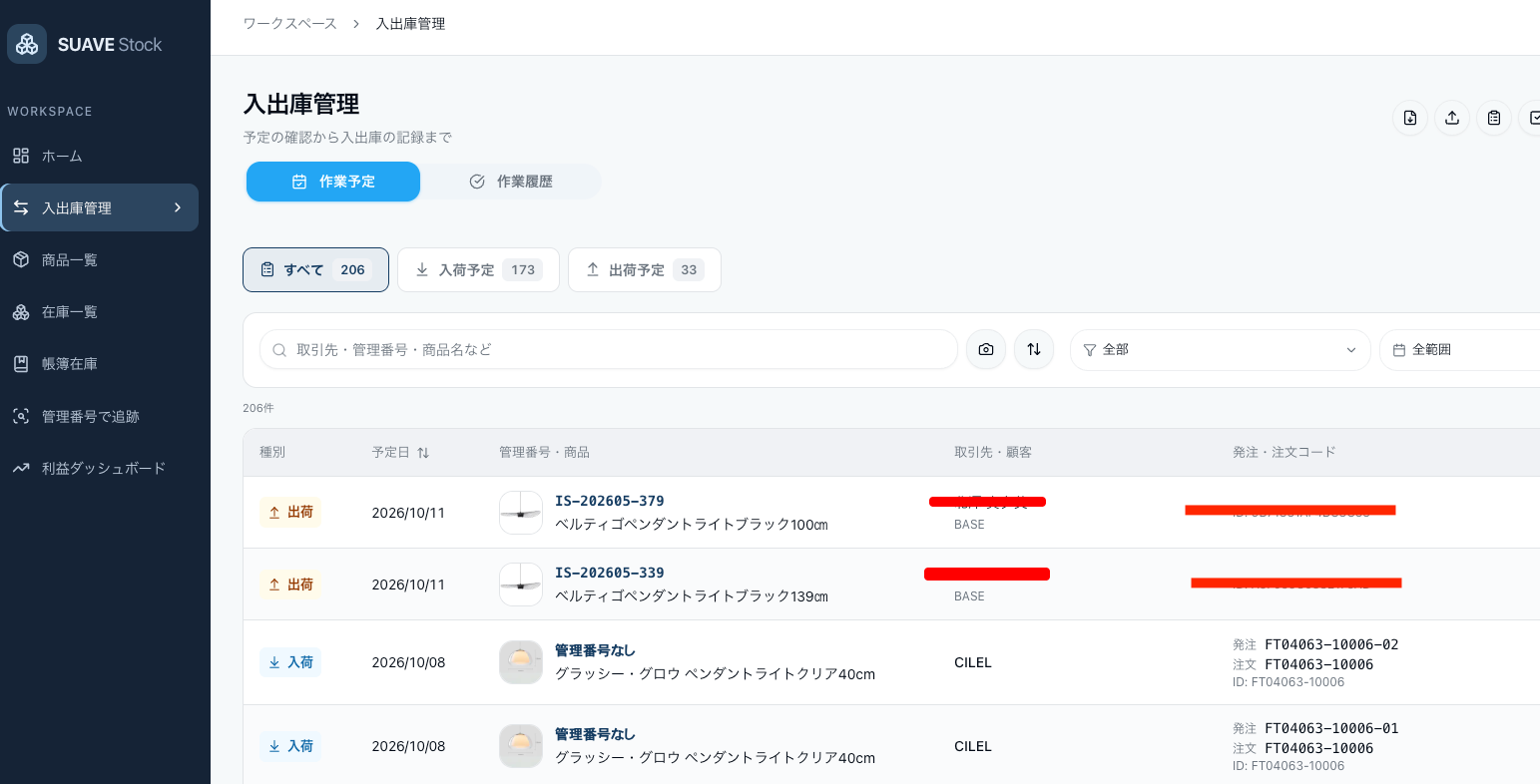This screenshot has height=784, width=1540.
Task: Open 帳簿在庫 from the sidebar
Action: point(100,363)
